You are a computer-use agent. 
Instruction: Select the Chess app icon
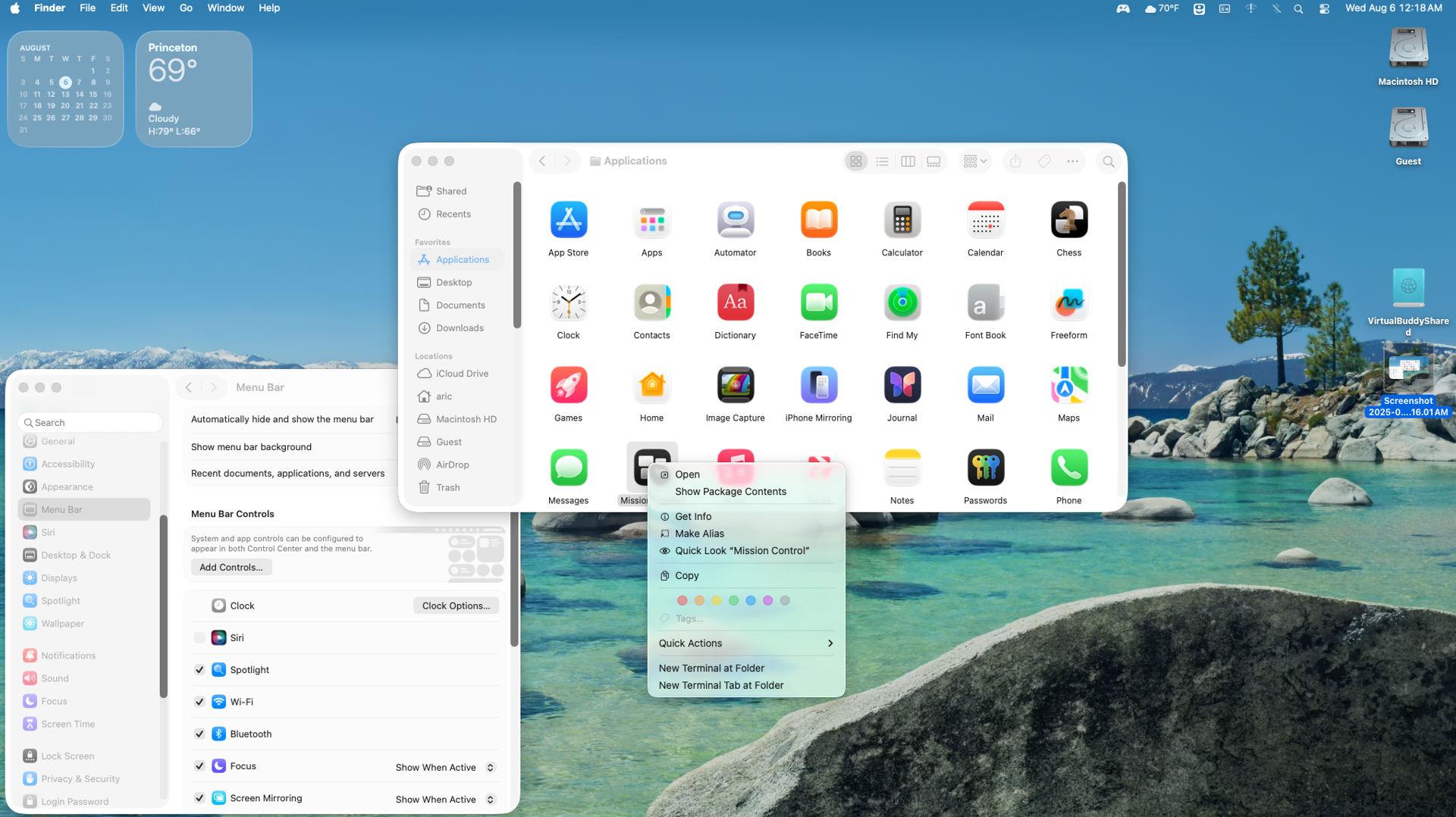click(1068, 220)
